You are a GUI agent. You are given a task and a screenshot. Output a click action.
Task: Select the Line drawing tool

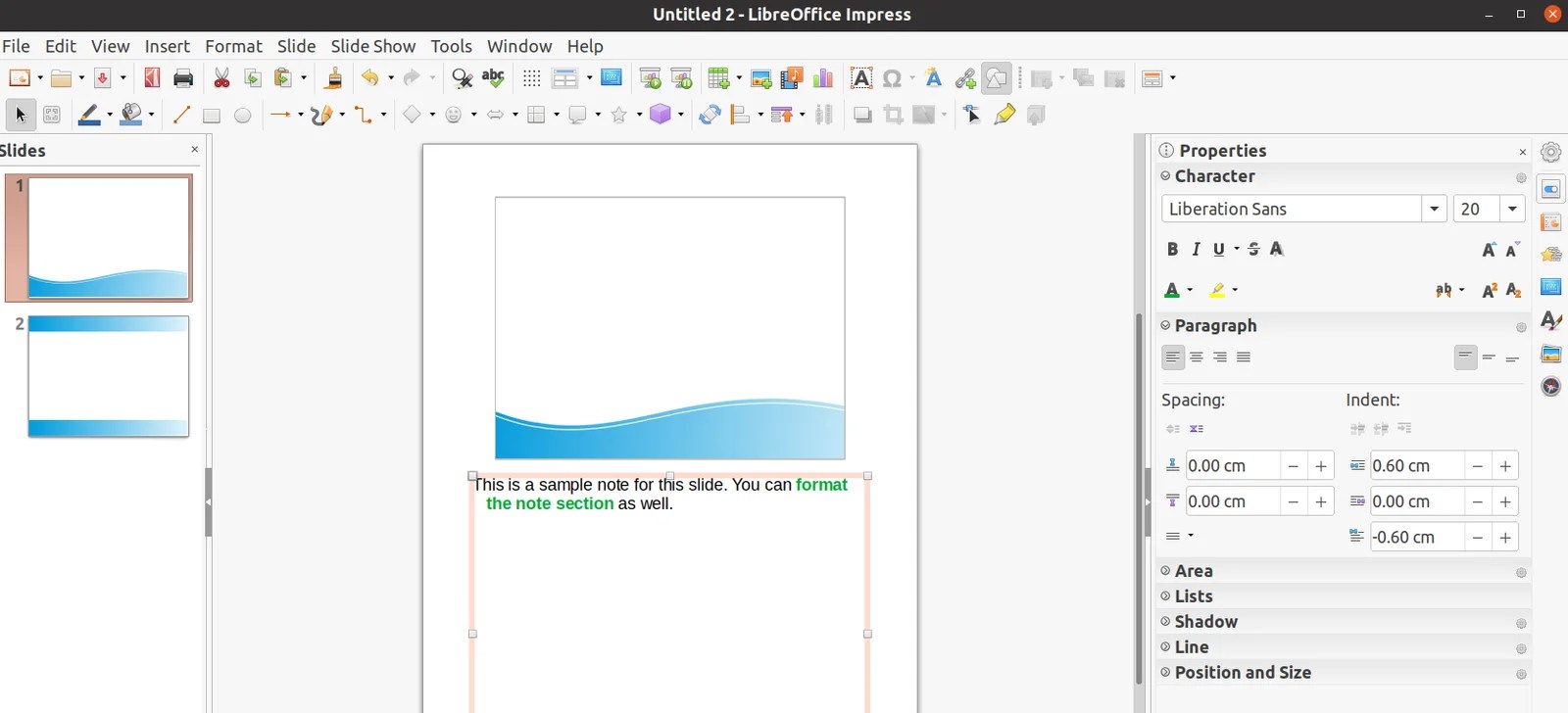tap(180, 116)
